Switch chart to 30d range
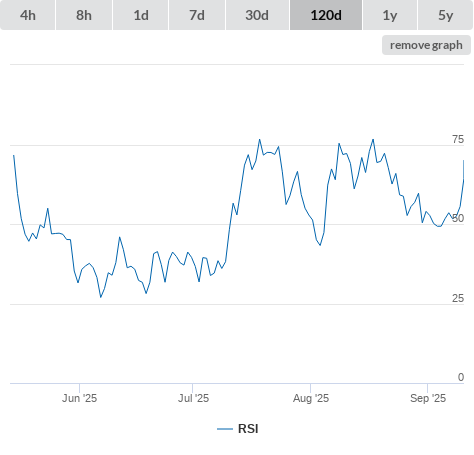This screenshot has width=474, height=455. (x=257, y=15)
